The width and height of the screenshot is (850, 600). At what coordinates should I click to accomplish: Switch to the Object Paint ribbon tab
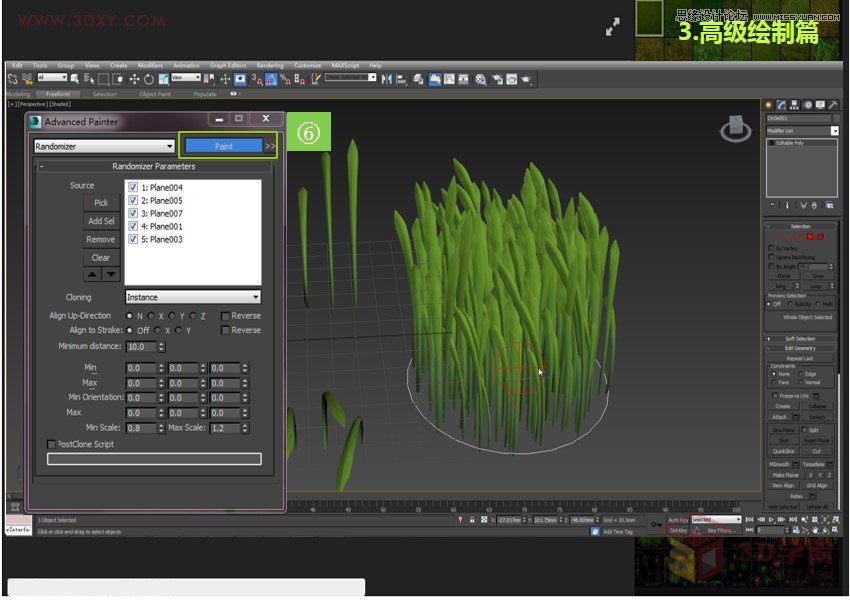pos(154,92)
